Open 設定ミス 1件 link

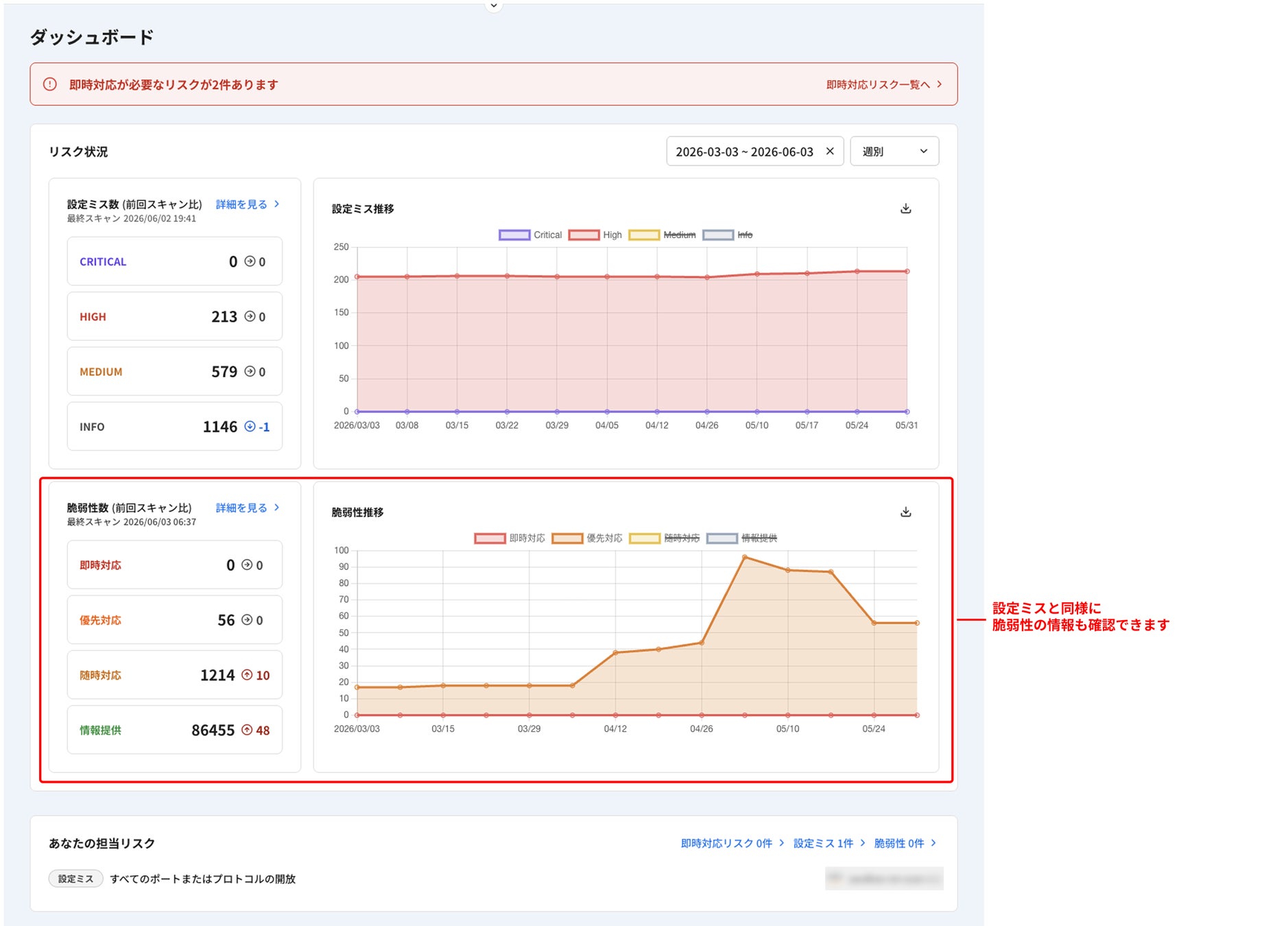click(x=829, y=843)
